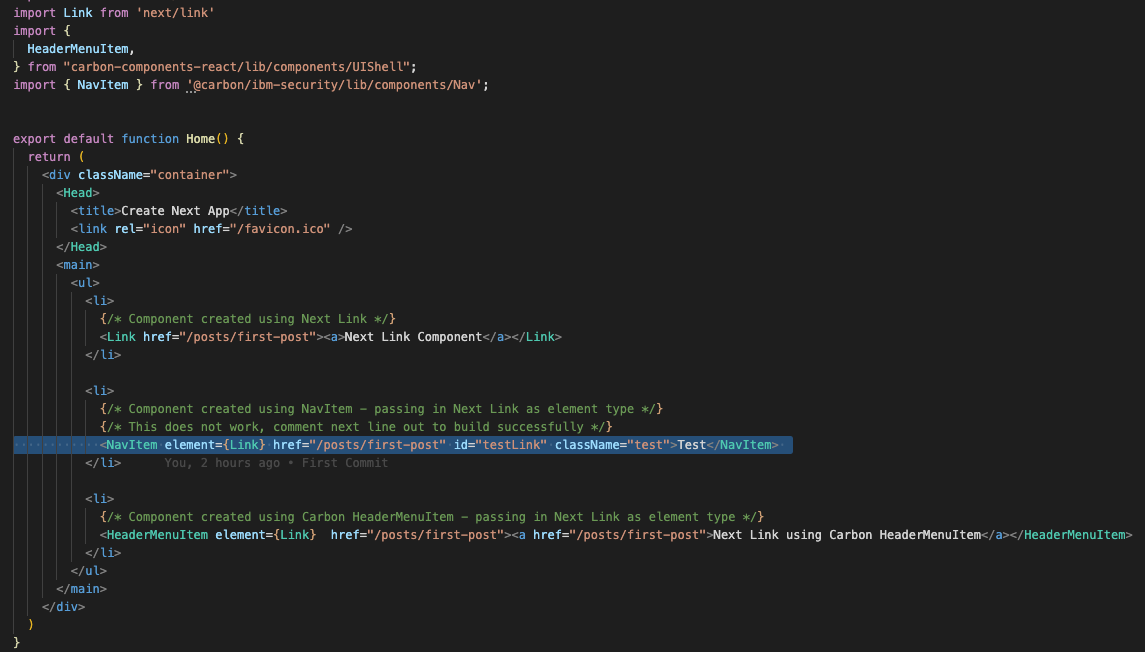This screenshot has height=652, width=1145.
Task: Click comment about Carbon HeaderMenuItem
Action: [432, 517]
